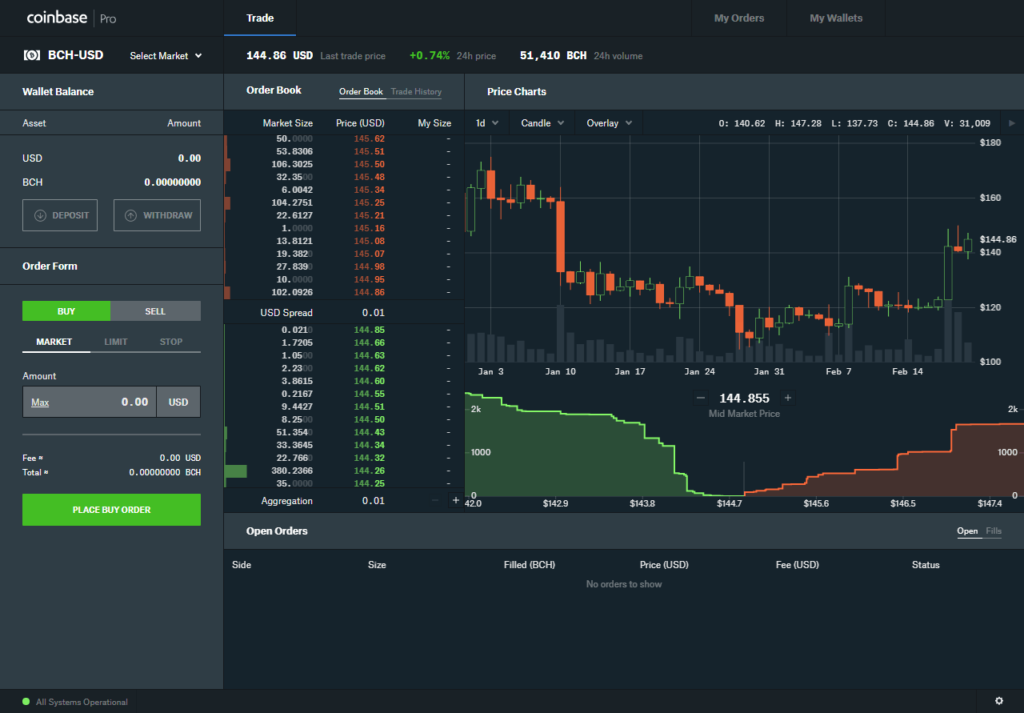Click the settings gear icon
1024x713 pixels.
coord(999,701)
